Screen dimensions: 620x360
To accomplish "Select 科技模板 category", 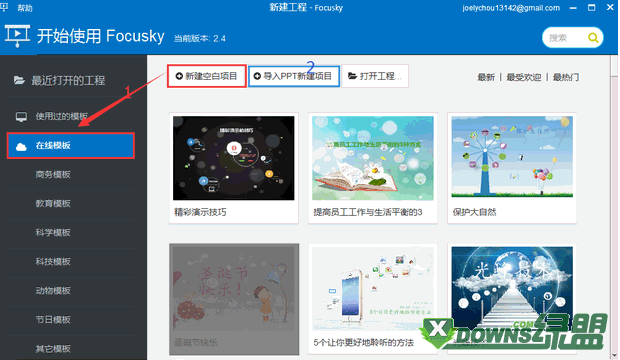I will (x=53, y=261).
